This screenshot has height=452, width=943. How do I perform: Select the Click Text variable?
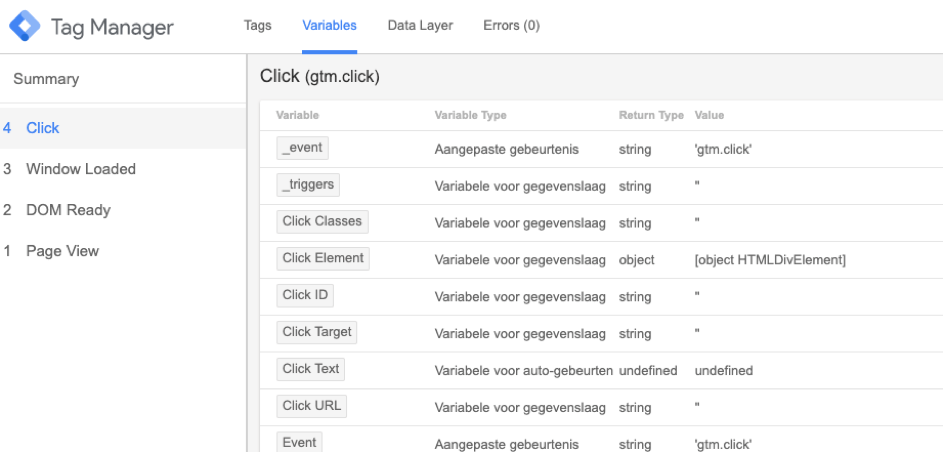(x=311, y=369)
